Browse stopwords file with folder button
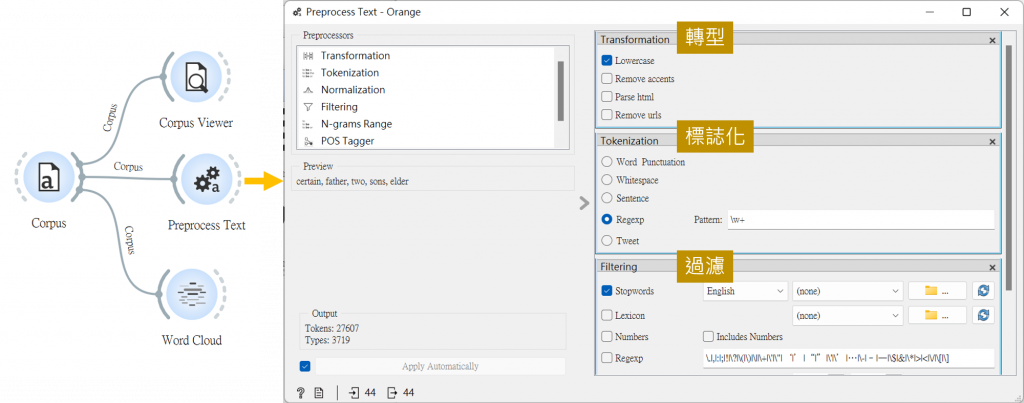 coord(937,291)
